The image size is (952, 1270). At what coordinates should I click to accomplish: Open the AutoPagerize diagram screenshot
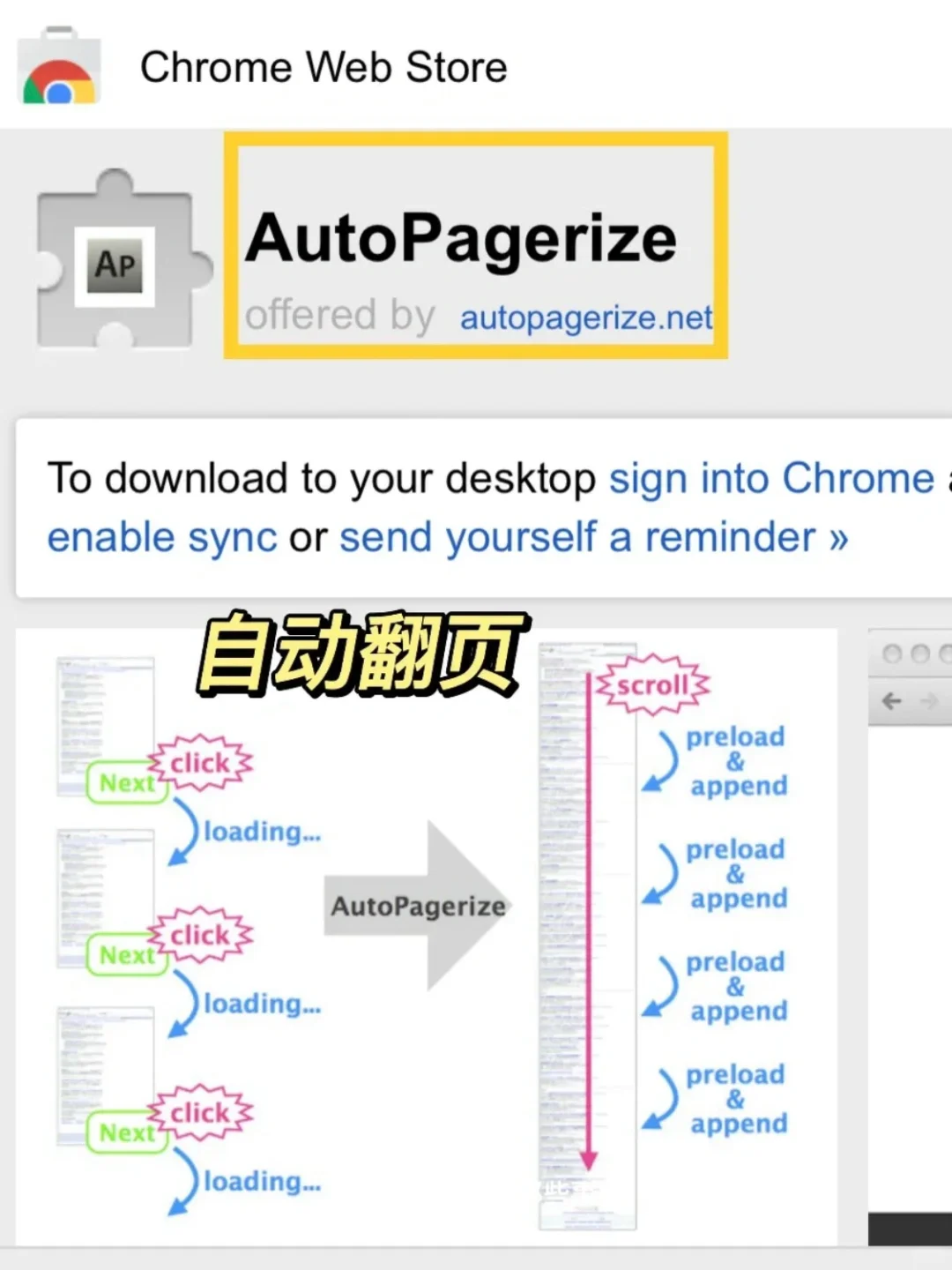(427, 937)
